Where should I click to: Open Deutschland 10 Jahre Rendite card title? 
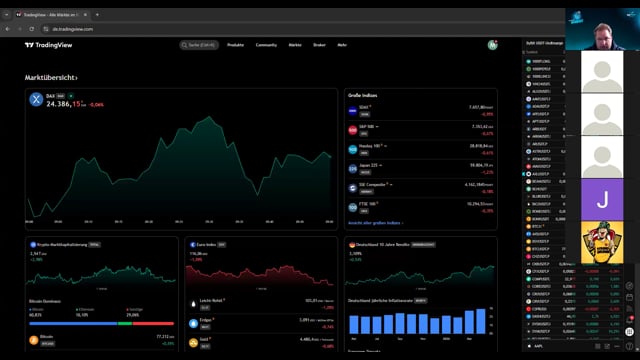pos(382,244)
